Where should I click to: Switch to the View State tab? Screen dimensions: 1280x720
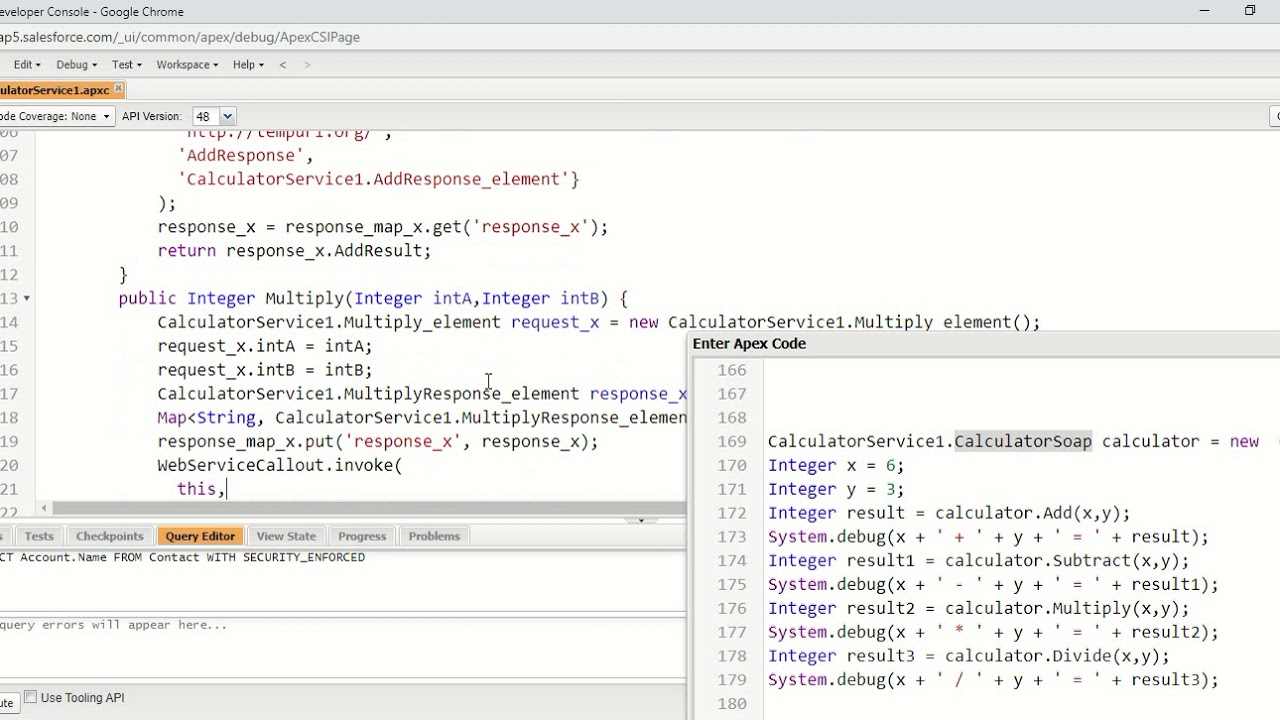tap(286, 536)
